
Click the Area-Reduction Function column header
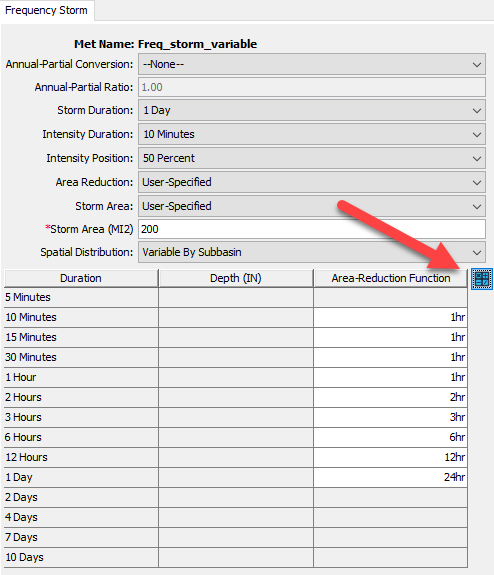[x=391, y=278]
